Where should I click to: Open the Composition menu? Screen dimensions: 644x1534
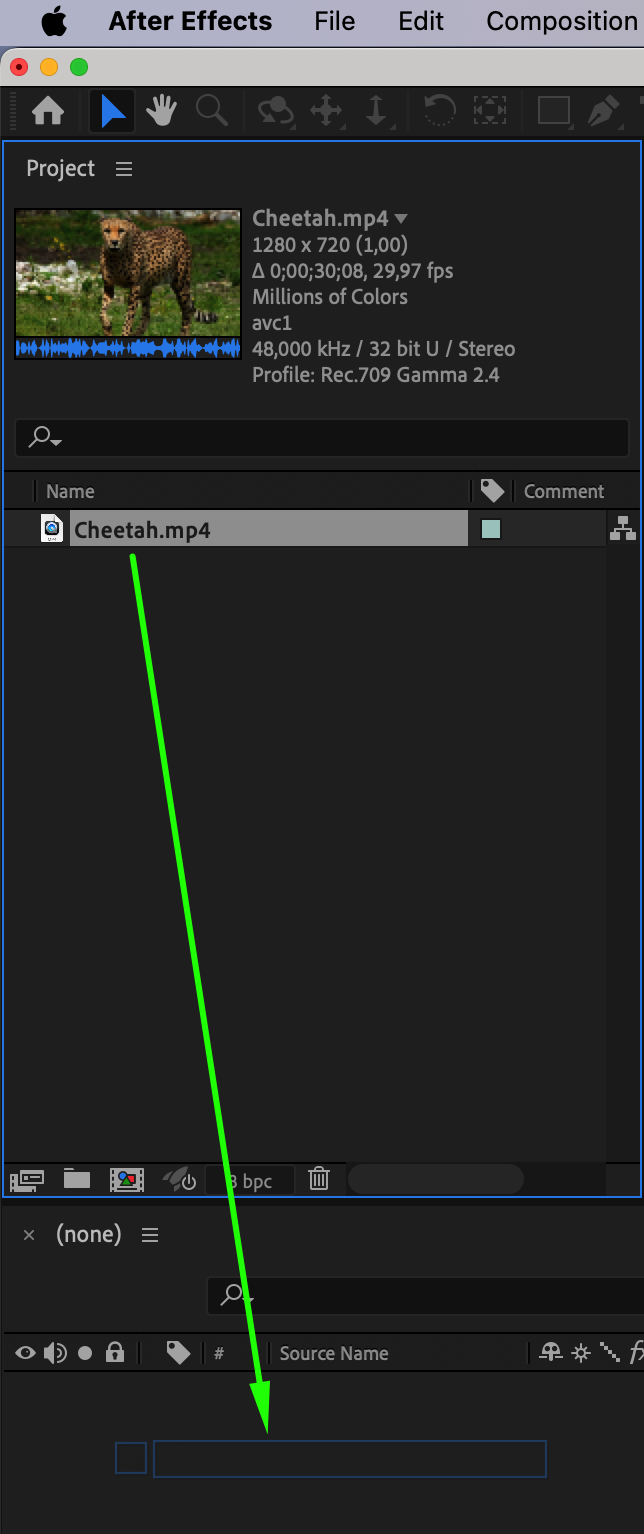click(x=561, y=21)
